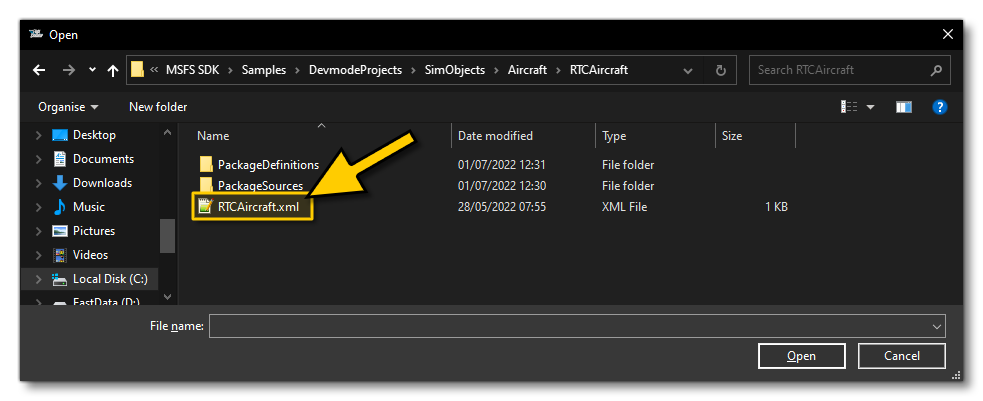Click the folder icon in address bar
983x401 pixels.
tap(137, 70)
